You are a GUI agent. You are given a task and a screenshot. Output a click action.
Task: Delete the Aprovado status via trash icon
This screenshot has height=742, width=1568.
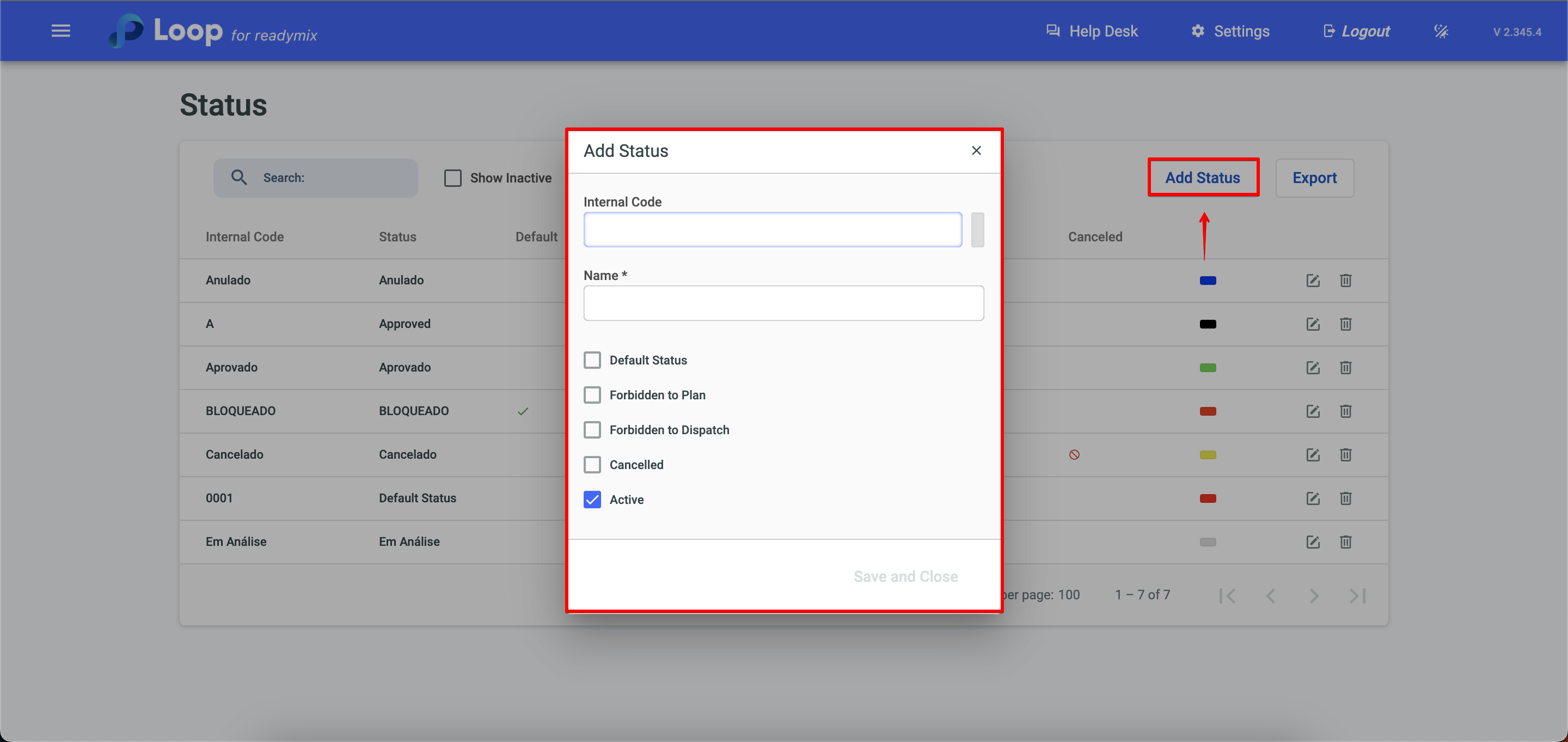coord(1345,367)
